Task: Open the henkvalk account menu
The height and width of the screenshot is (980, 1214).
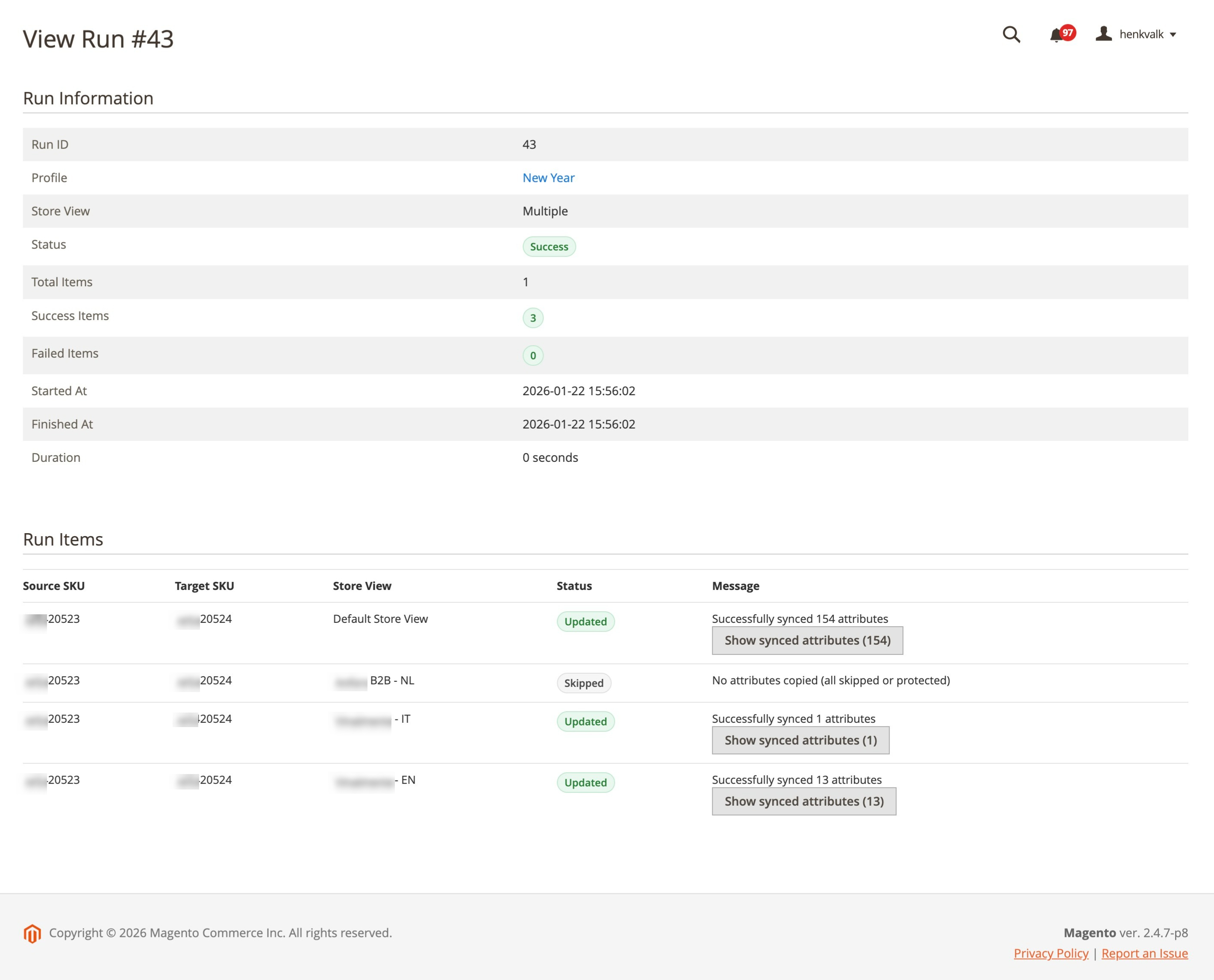Action: (x=1141, y=35)
